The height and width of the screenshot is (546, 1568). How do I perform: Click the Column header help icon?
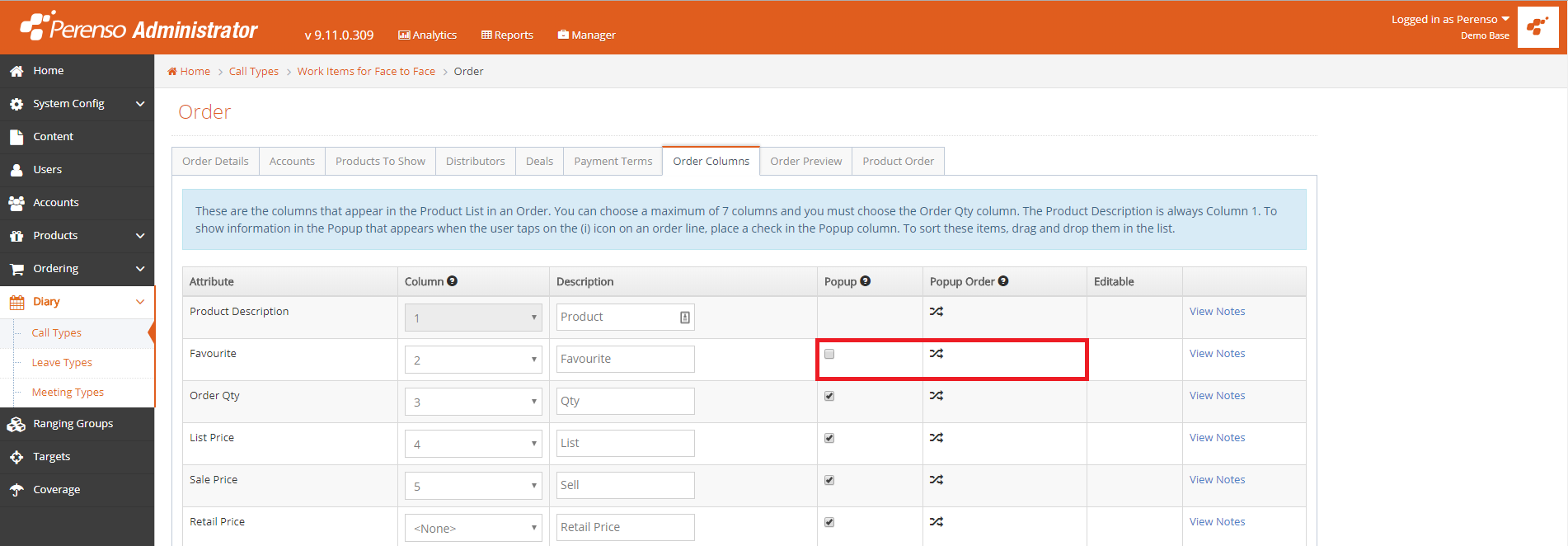(x=453, y=281)
